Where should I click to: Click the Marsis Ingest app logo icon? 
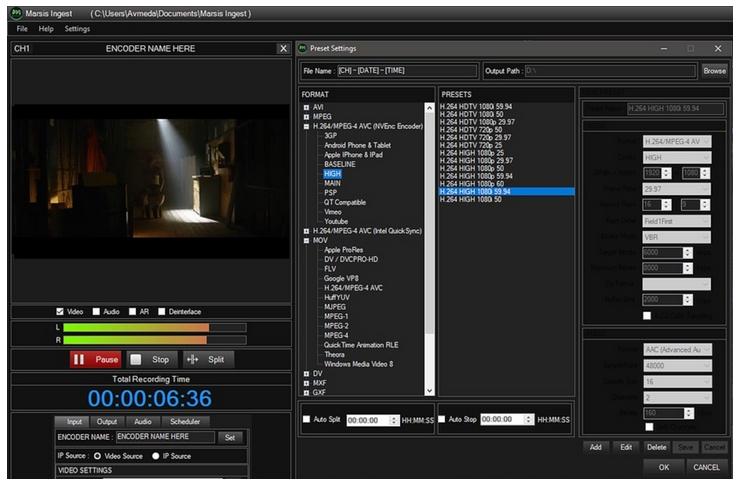(x=16, y=12)
